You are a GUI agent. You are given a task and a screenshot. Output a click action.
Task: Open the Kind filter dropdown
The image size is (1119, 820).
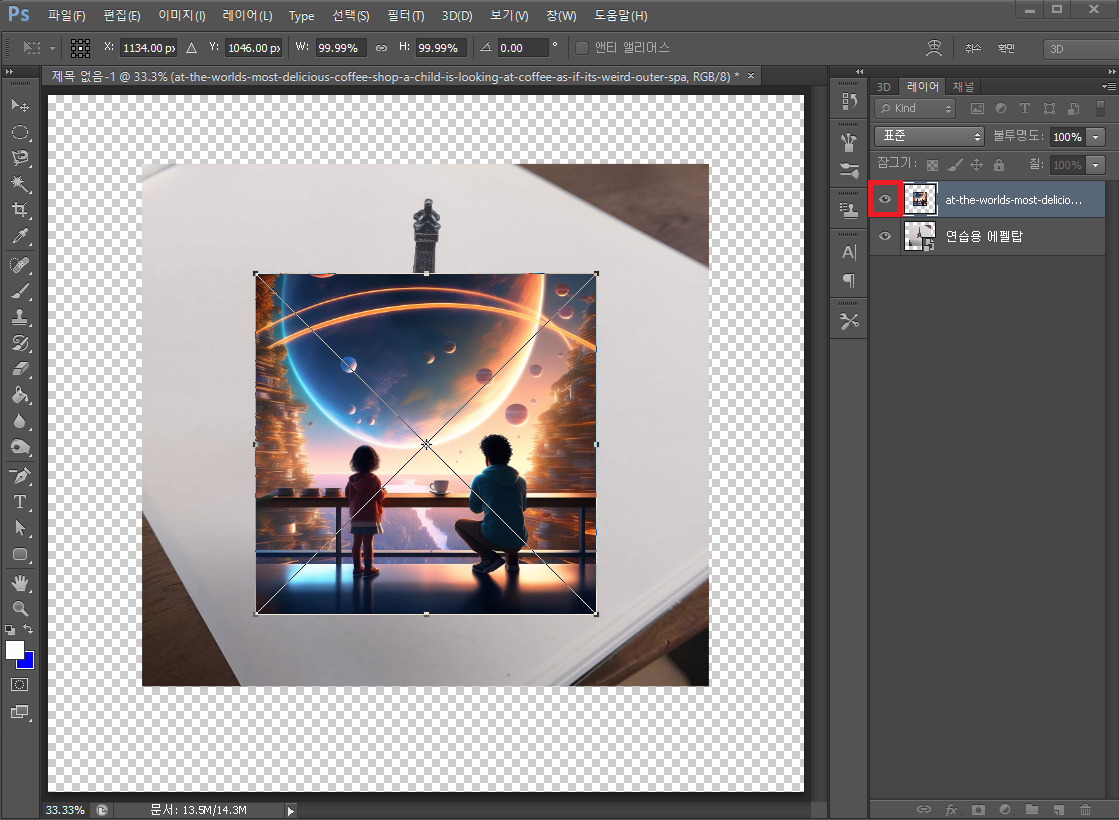[916, 108]
